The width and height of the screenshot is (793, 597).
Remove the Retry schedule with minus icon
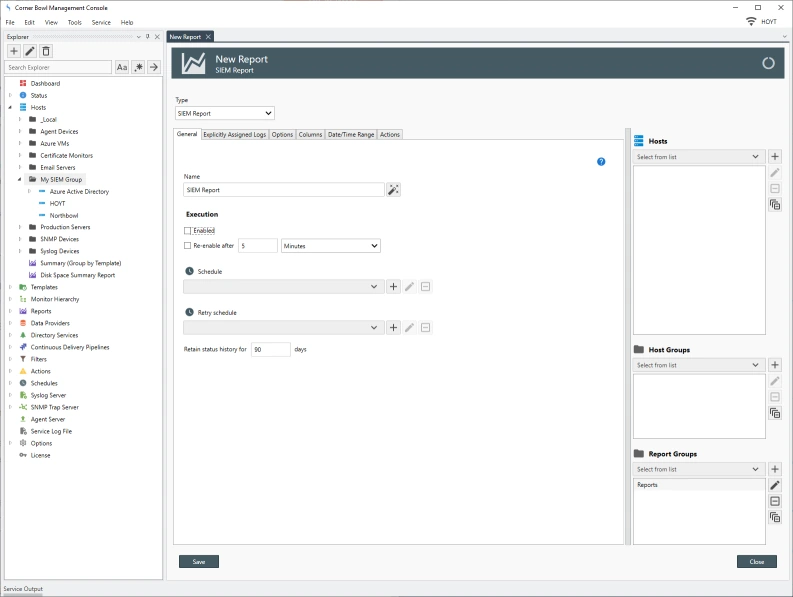[425, 327]
